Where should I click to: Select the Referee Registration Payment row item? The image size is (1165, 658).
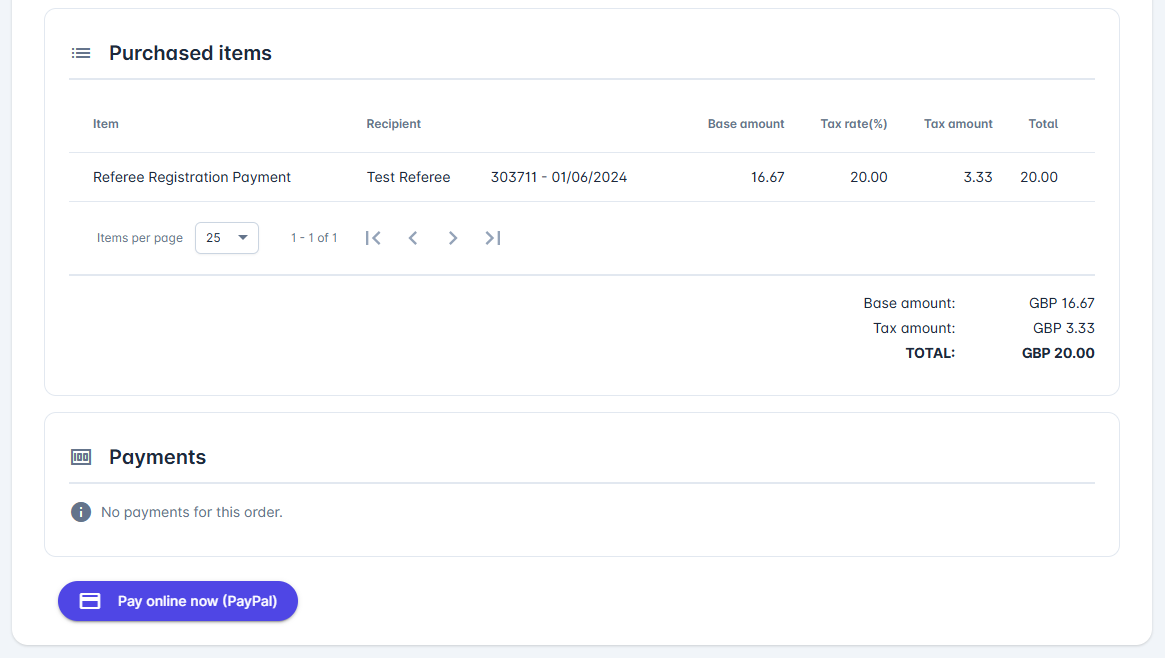192,177
